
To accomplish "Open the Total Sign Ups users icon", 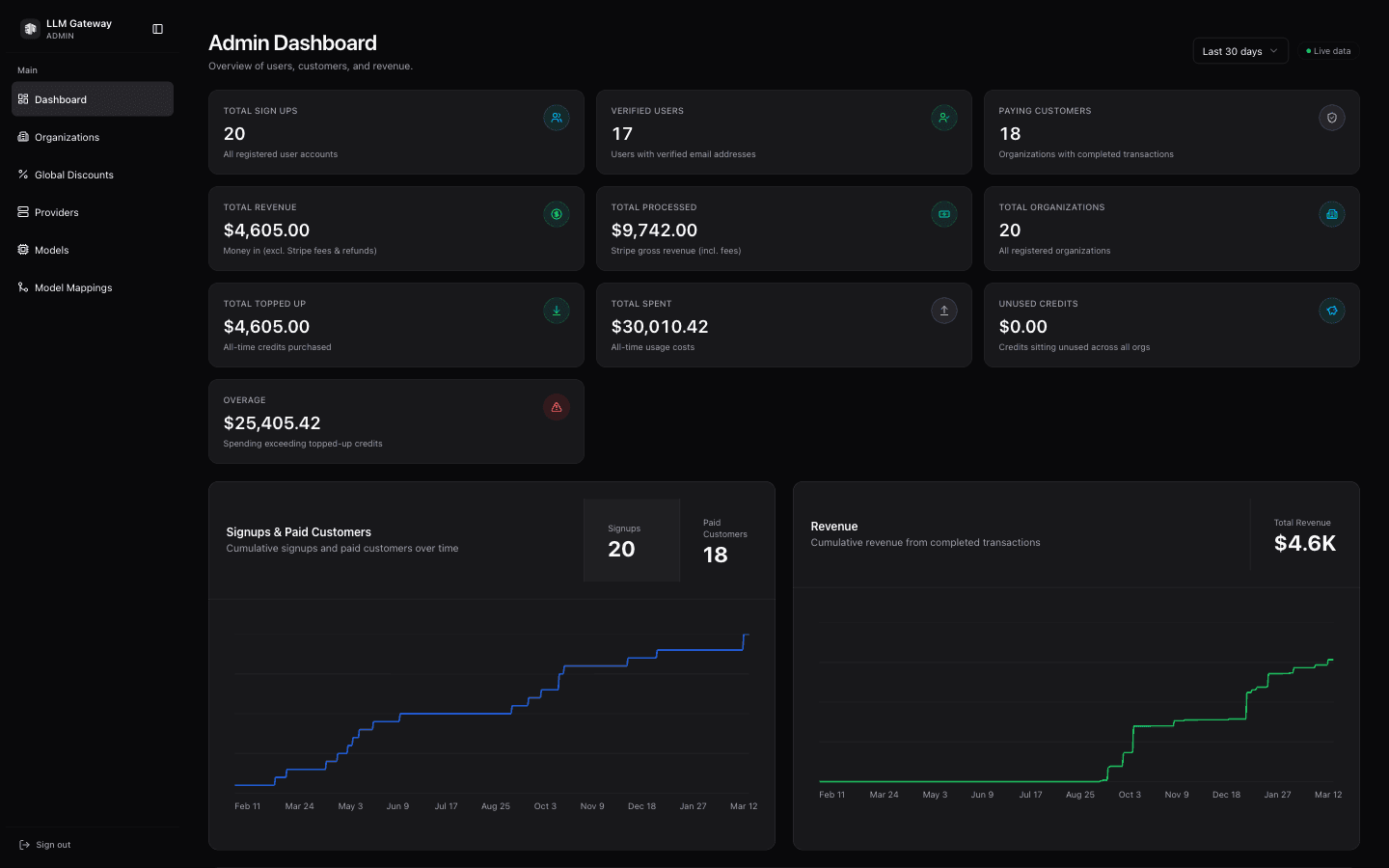I will tap(557, 118).
